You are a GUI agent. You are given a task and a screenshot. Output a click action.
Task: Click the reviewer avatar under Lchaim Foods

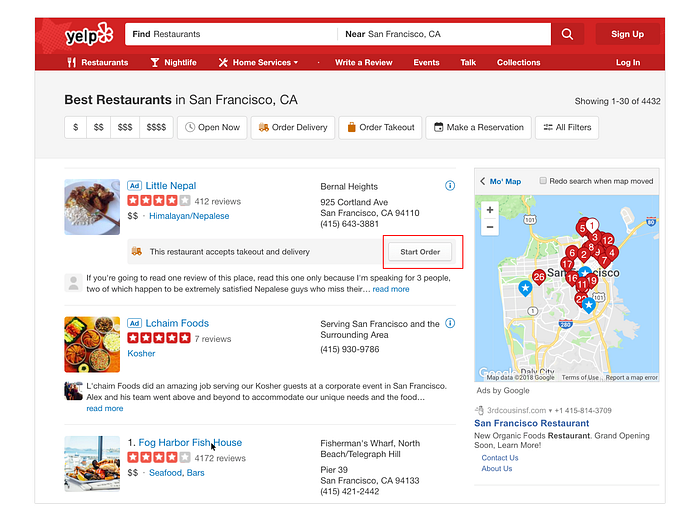pyautogui.click(x=73, y=391)
